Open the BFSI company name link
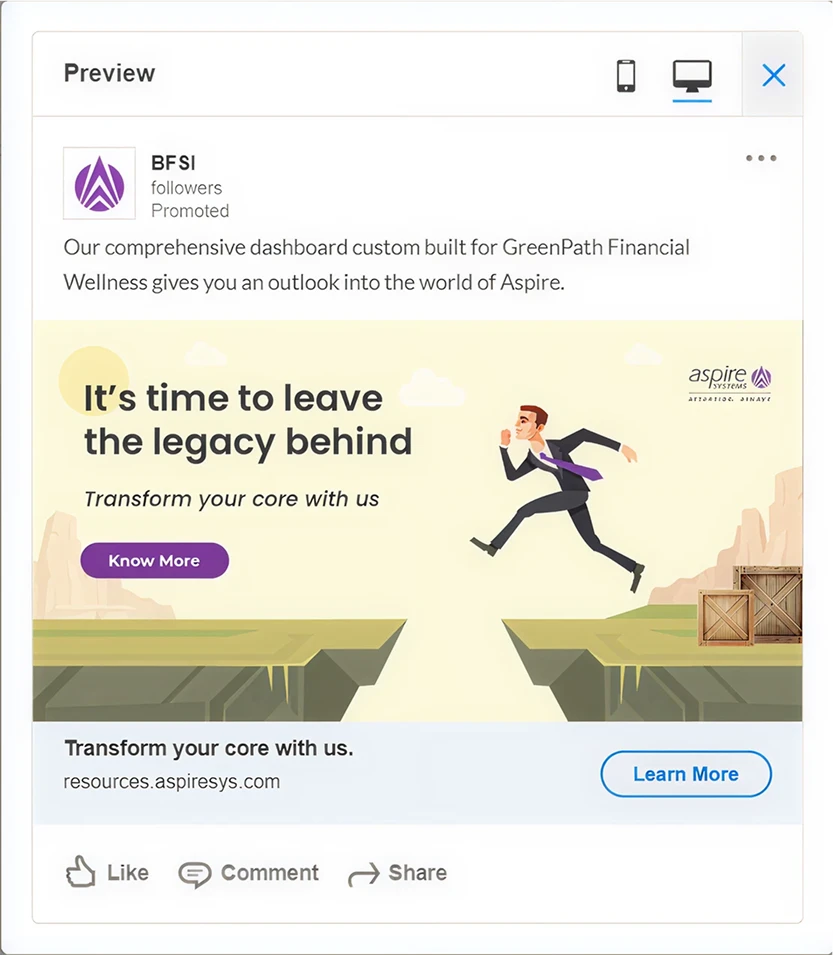833x956 pixels. click(x=173, y=163)
